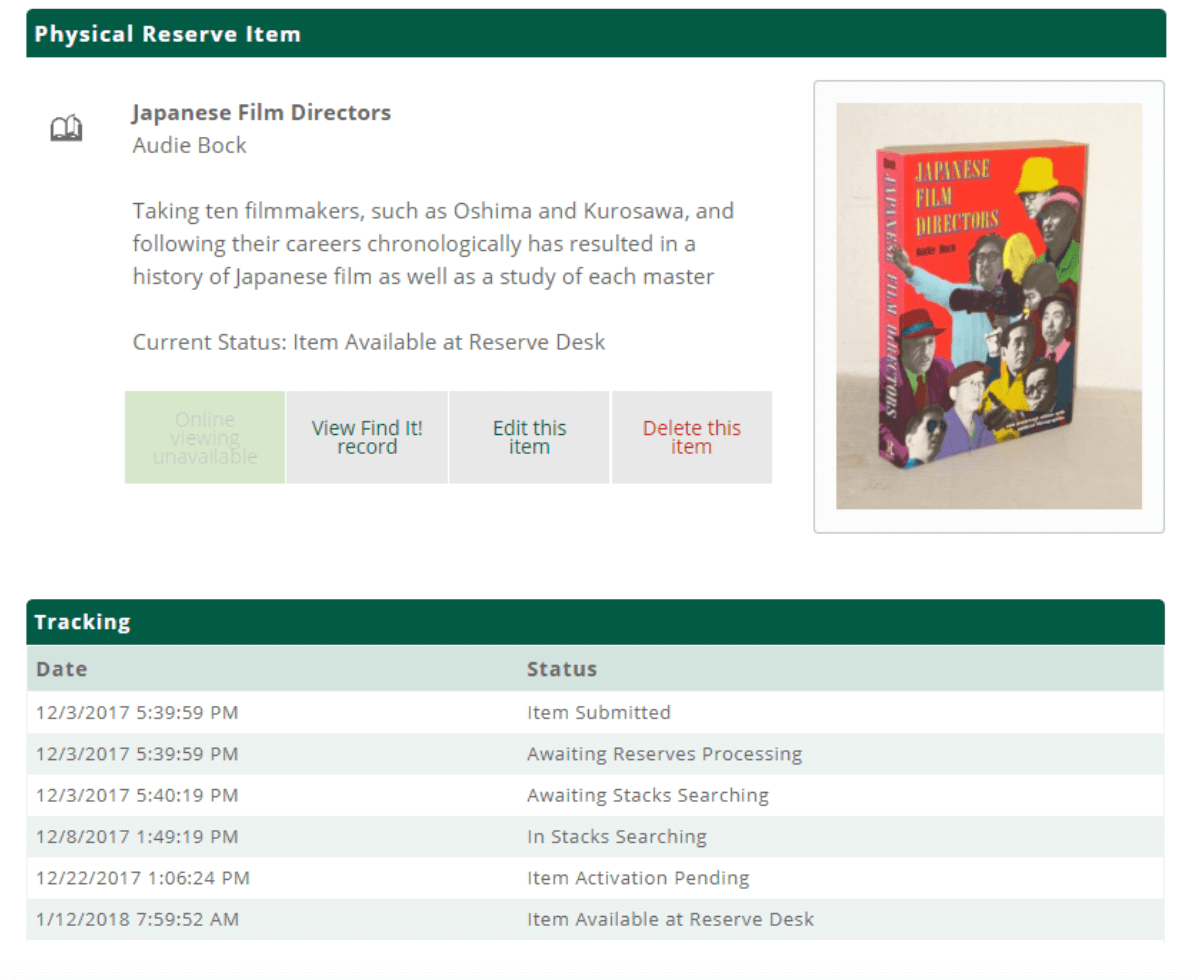Click the Physical Reserve Item header bar
The image size is (1200, 980).
tap(595, 33)
